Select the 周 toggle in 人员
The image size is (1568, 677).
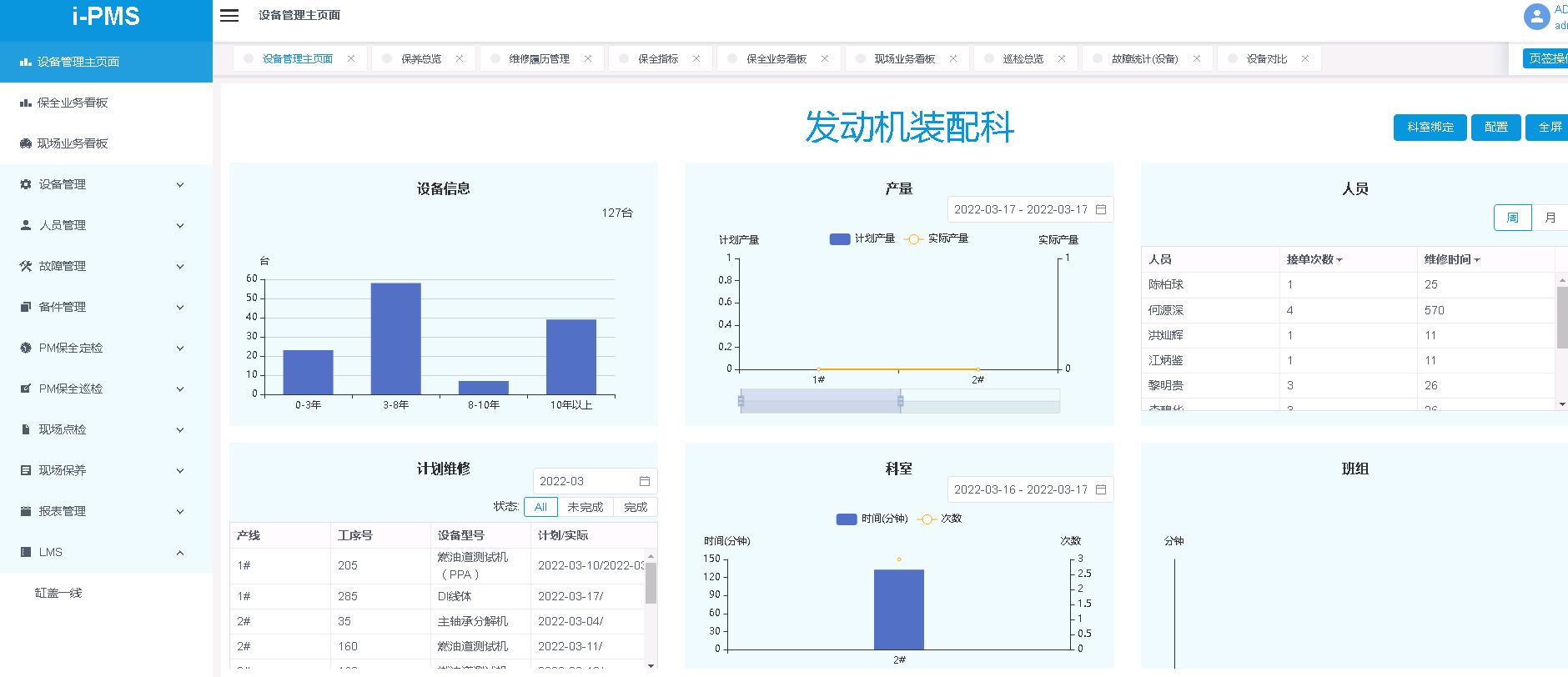click(1512, 218)
